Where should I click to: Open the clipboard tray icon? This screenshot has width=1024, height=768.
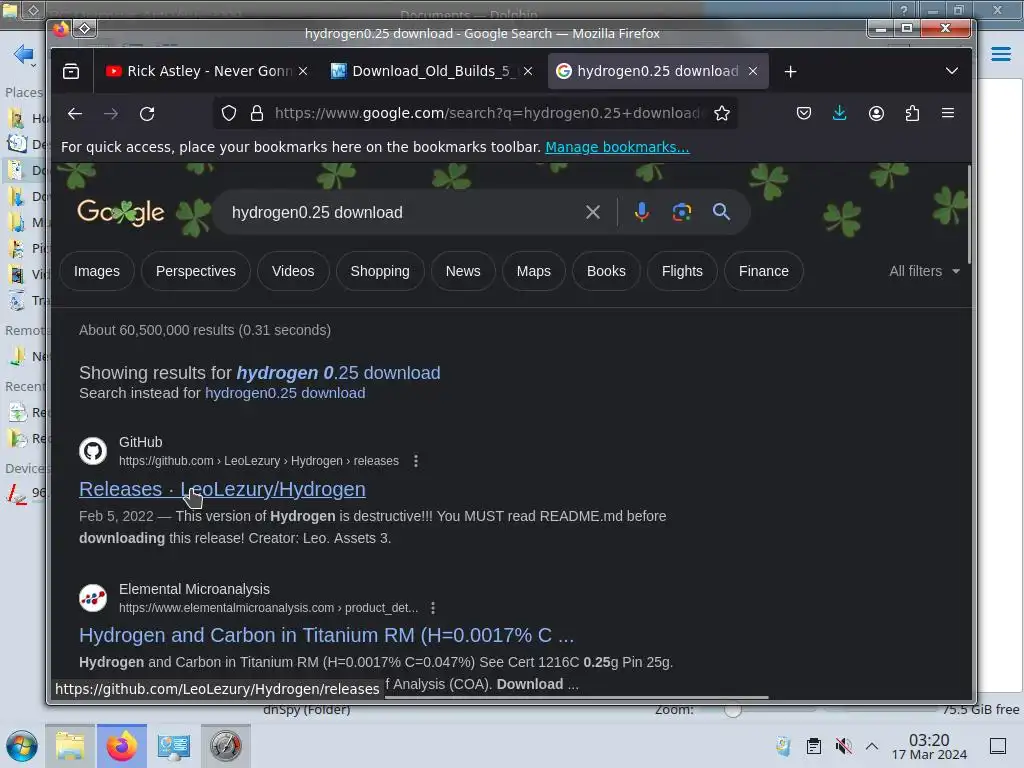(814, 746)
